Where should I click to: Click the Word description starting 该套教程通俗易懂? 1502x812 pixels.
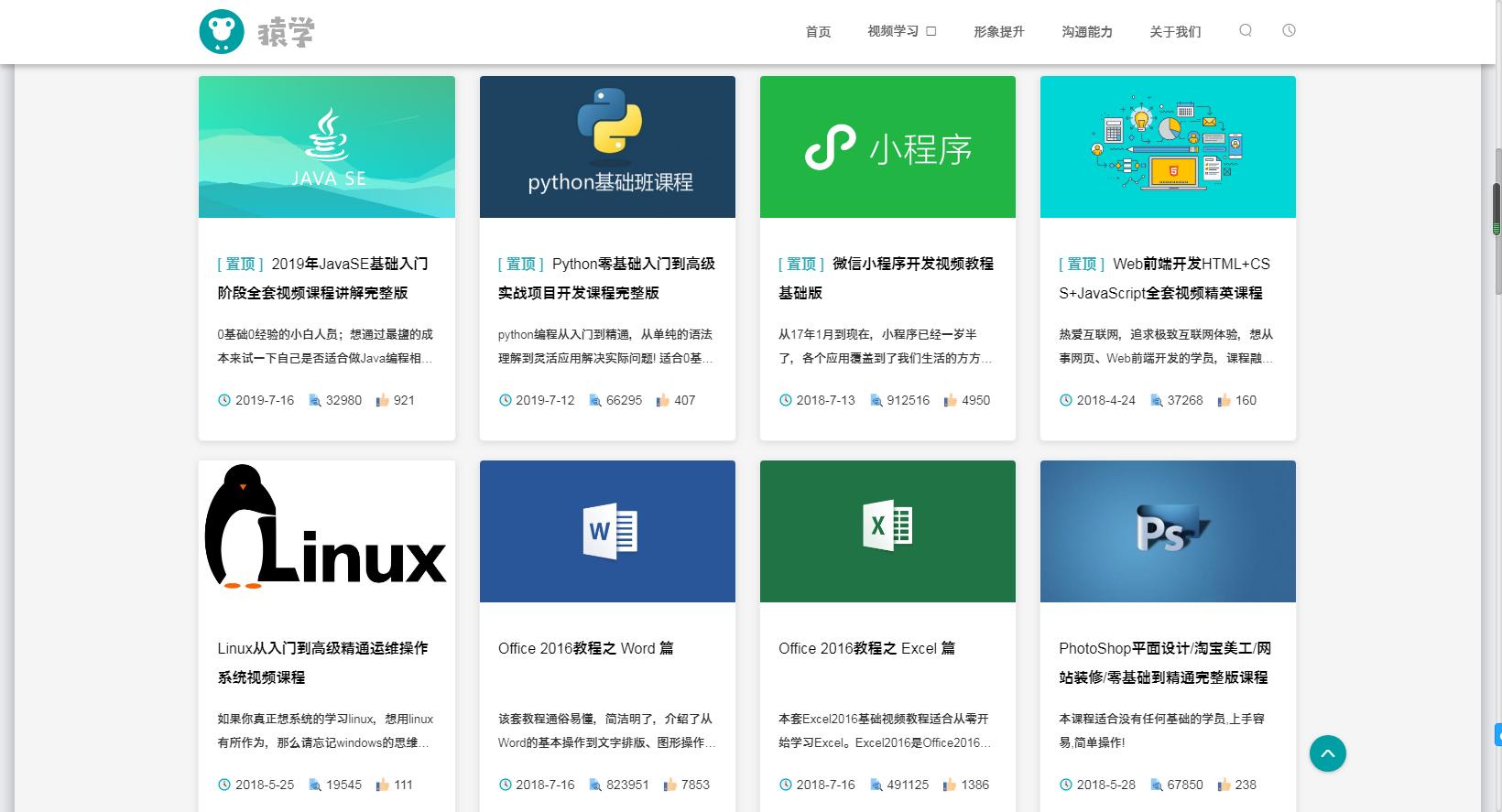pos(606,731)
